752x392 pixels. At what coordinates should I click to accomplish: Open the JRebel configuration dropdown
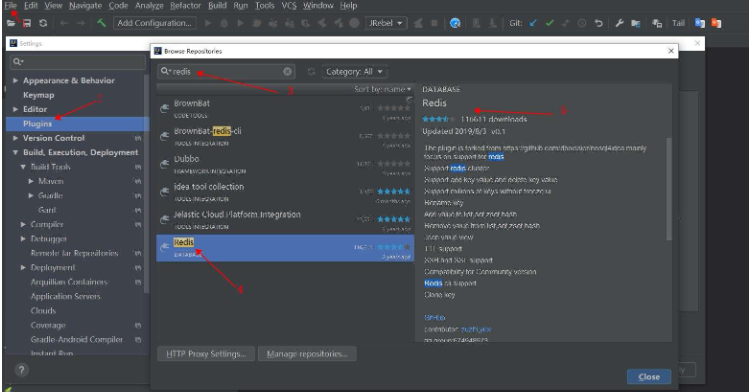[386, 23]
